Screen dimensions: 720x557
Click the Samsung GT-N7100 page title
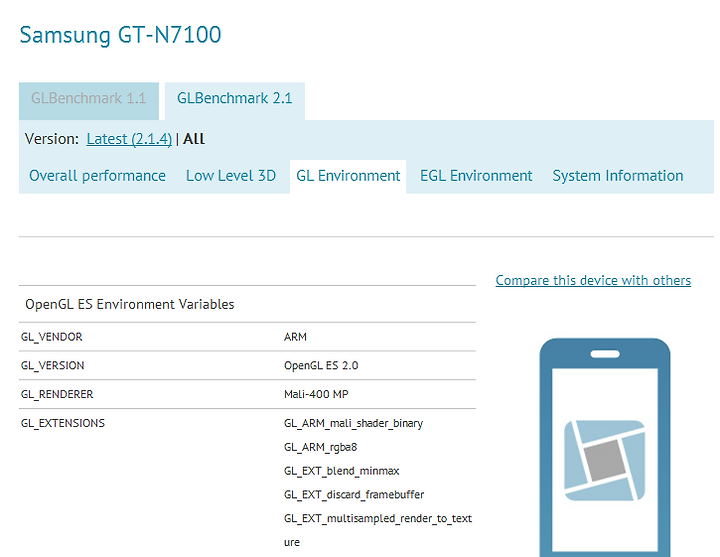click(120, 35)
